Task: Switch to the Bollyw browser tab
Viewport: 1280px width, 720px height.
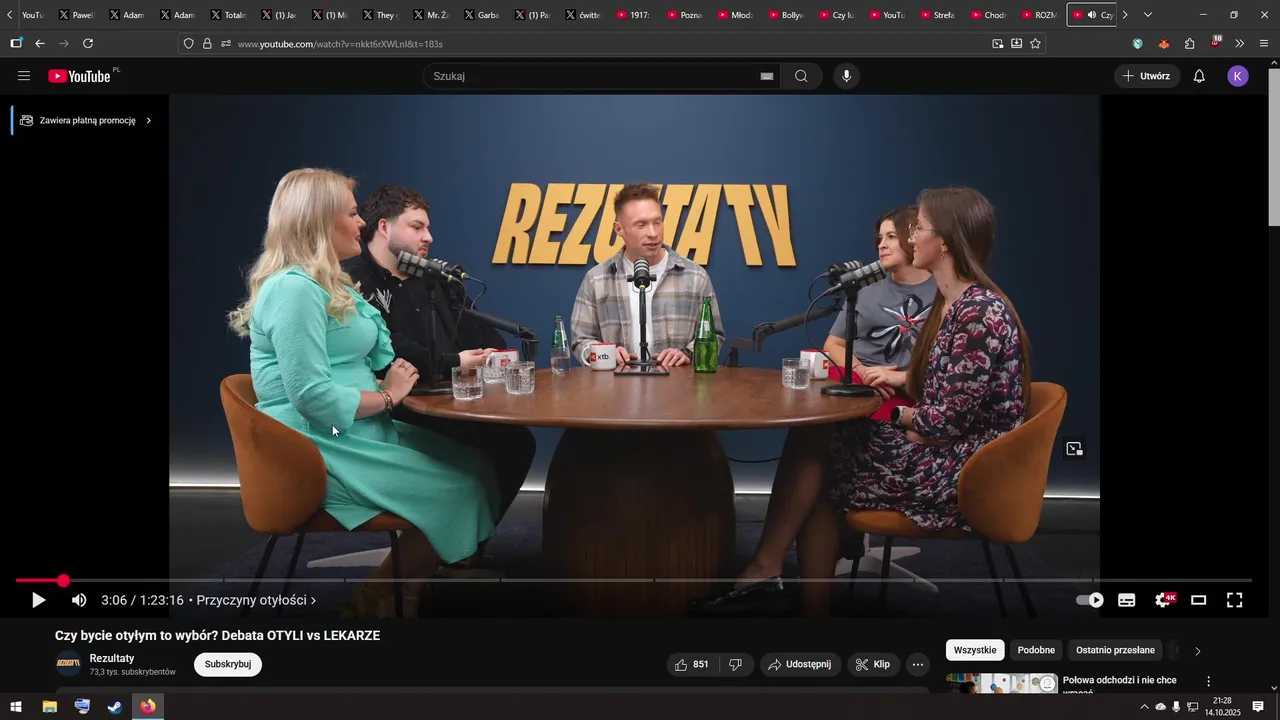Action: coord(785,15)
